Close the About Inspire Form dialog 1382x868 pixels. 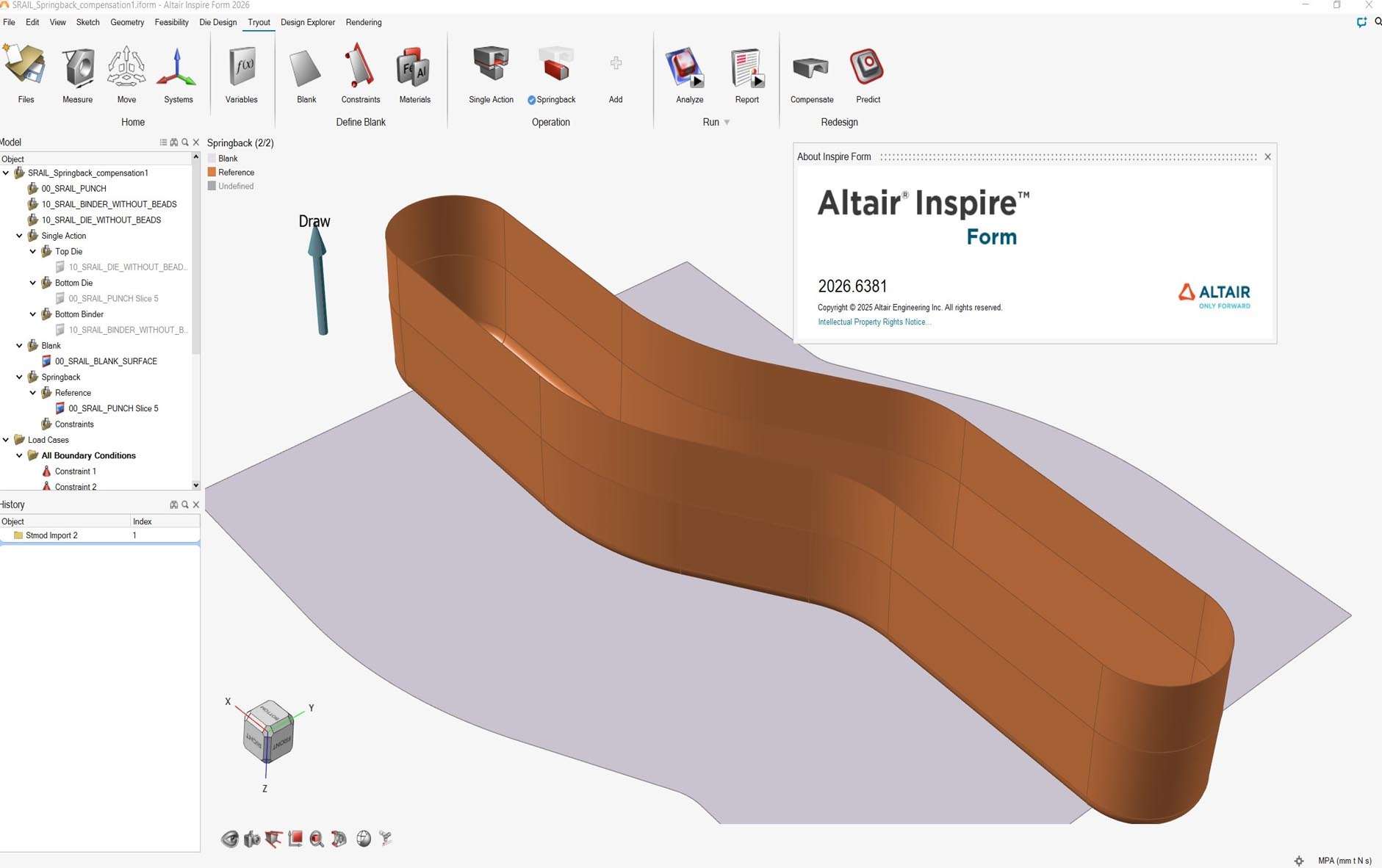1267,156
